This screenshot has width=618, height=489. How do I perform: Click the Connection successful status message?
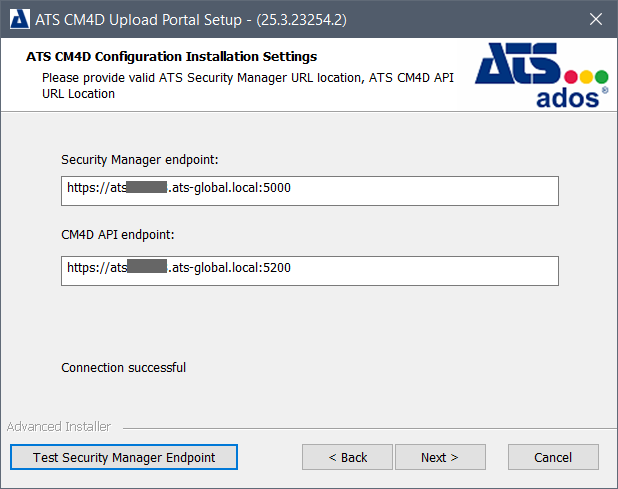pyautogui.click(x=123, y=367)
